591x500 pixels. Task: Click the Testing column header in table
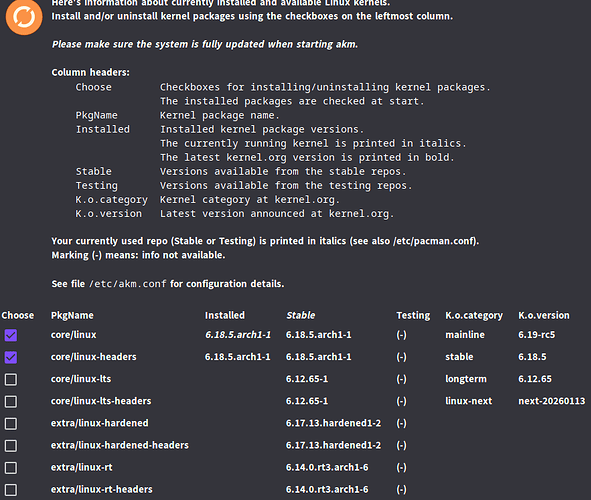(x=413, y=315)
